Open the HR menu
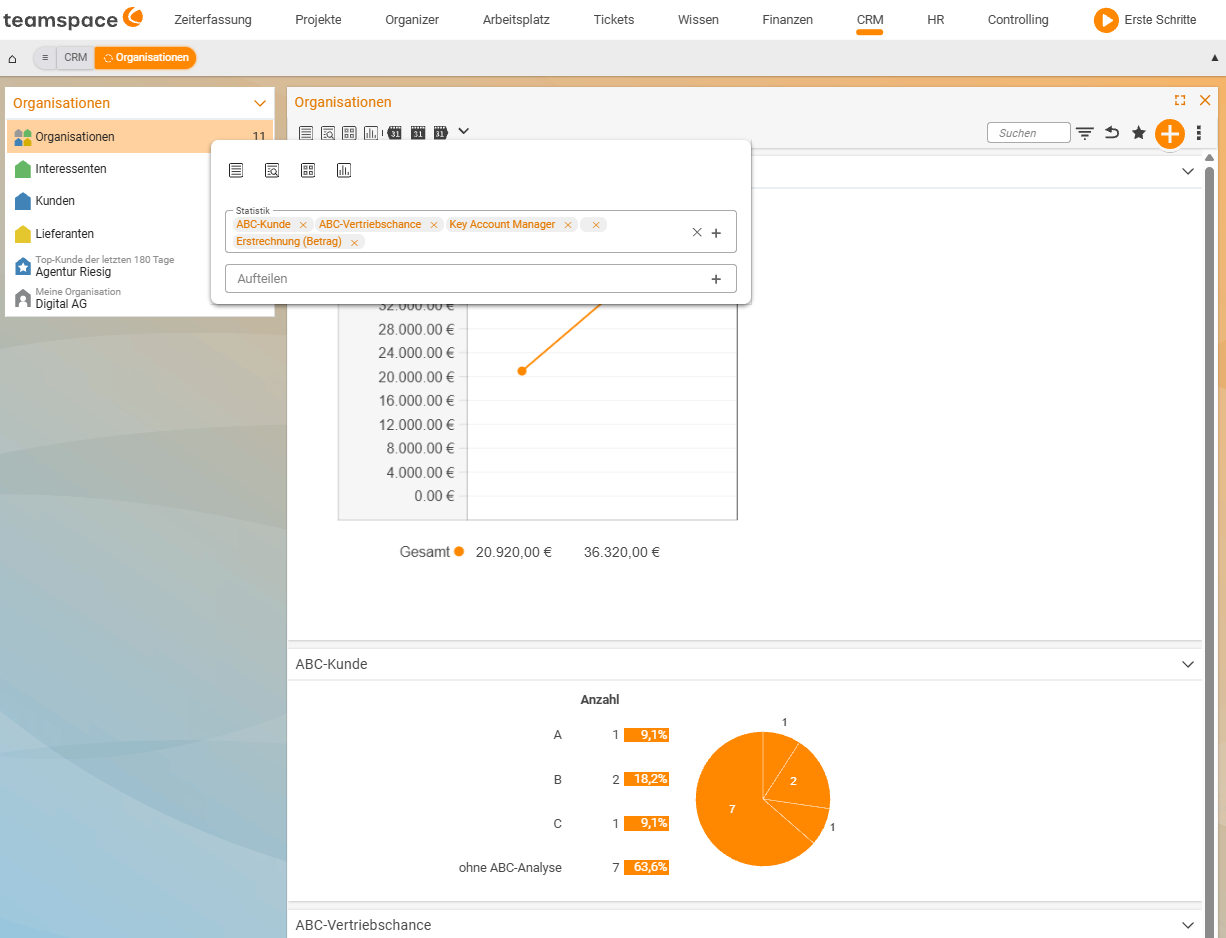 pos(936,20)
